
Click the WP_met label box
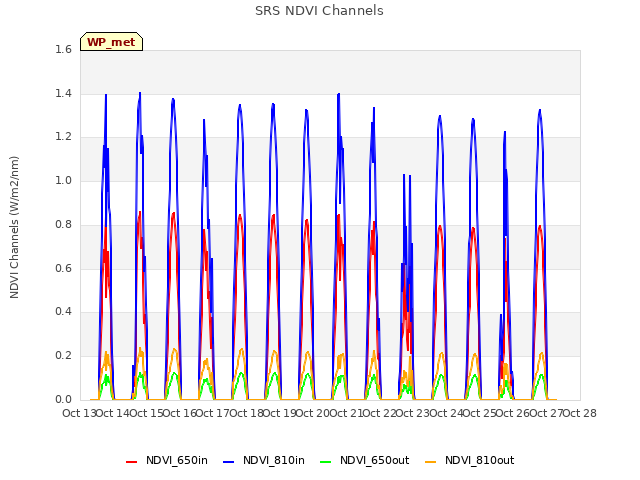(x=111, y=42)
